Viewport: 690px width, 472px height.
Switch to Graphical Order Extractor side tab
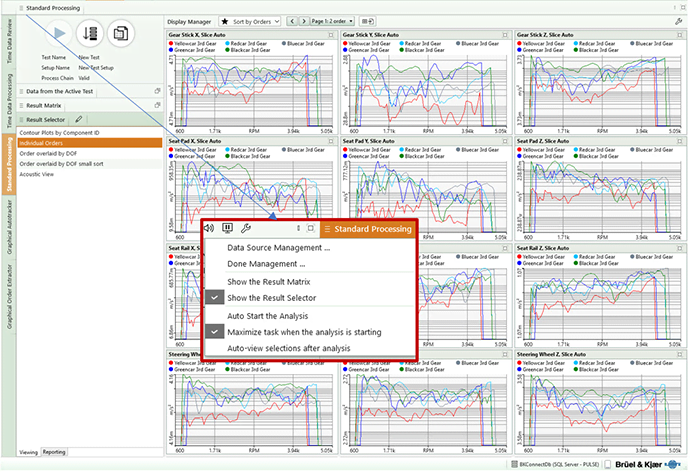[x=9, y=296]
